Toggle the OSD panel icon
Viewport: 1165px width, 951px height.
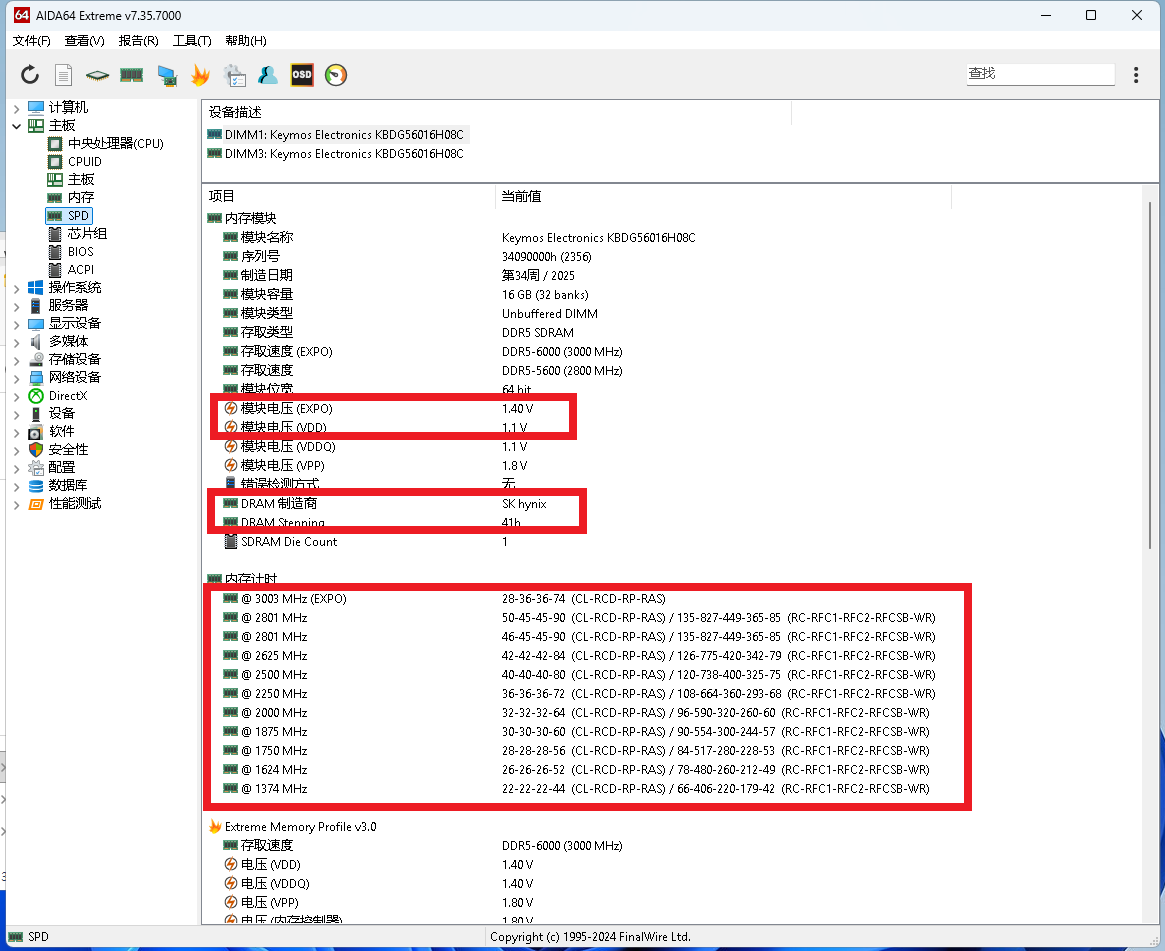click(x=302, y=75)
